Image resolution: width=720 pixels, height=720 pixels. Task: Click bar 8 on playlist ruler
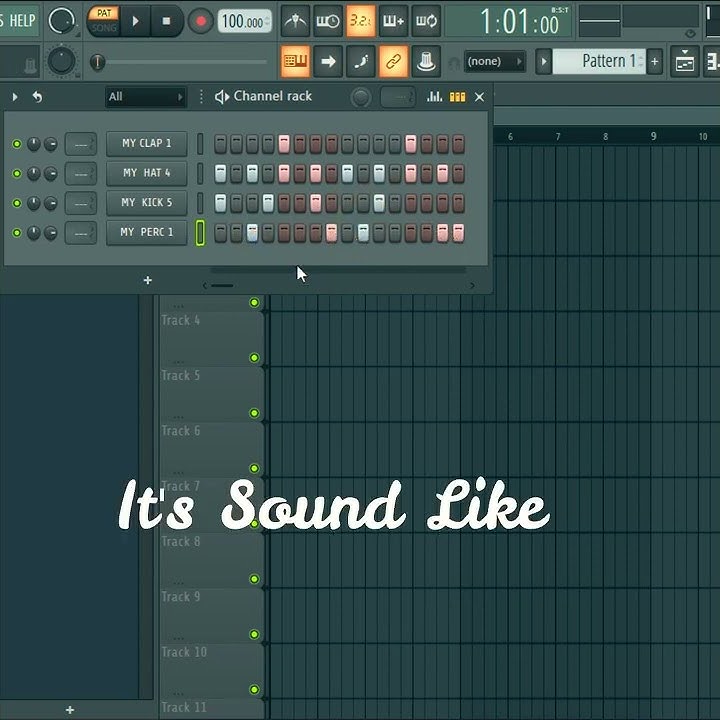(x=605, y=136)
